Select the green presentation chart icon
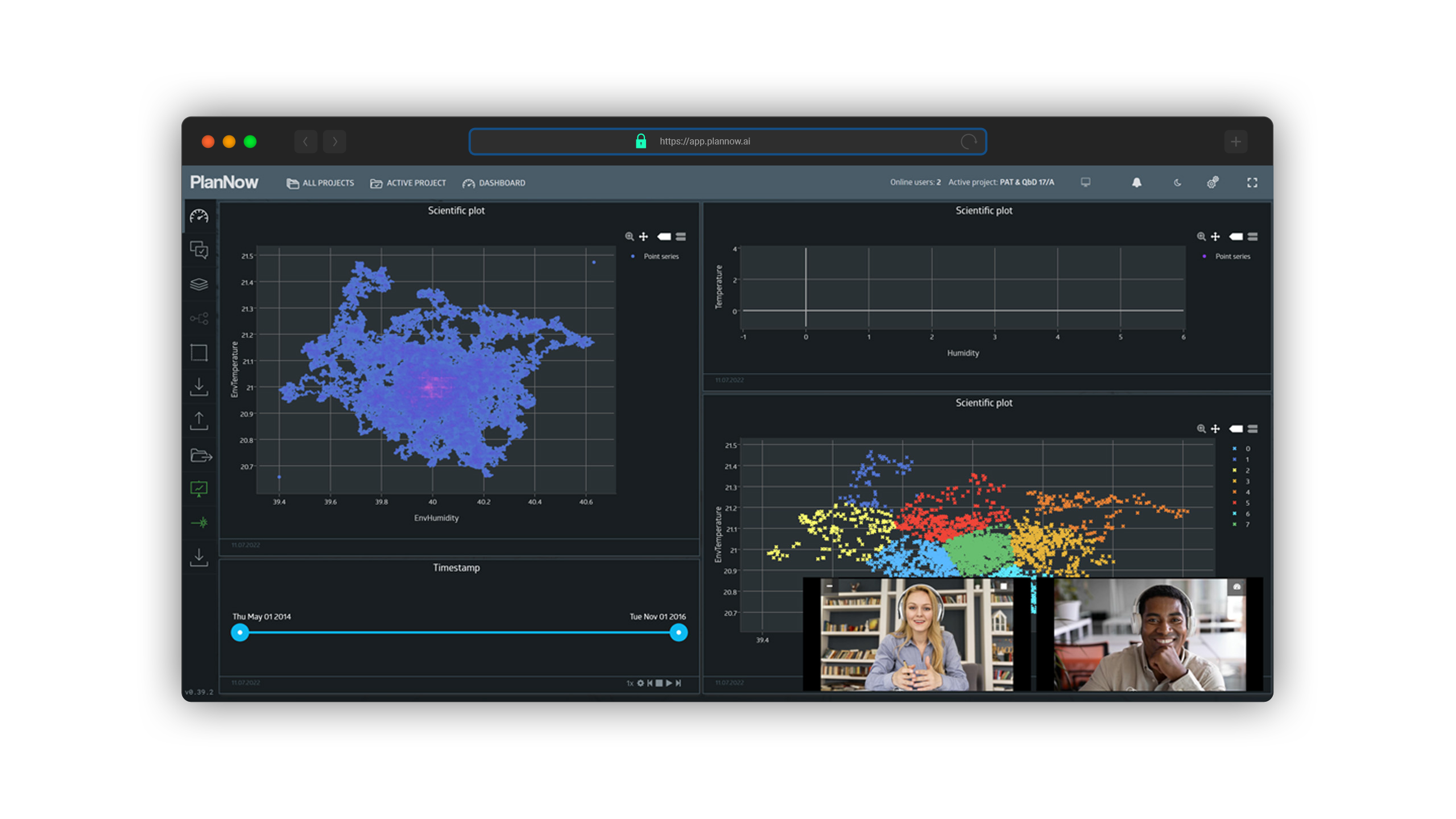Viewport: 1456px width, 819px height. click(x=199, y=489)
